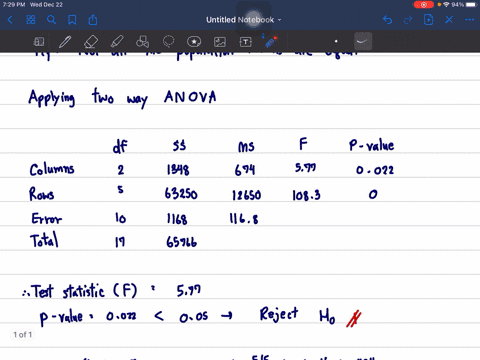This screenshot has width=480, height=360.
Task: Bookmark the current page
Action: (72, 20)
